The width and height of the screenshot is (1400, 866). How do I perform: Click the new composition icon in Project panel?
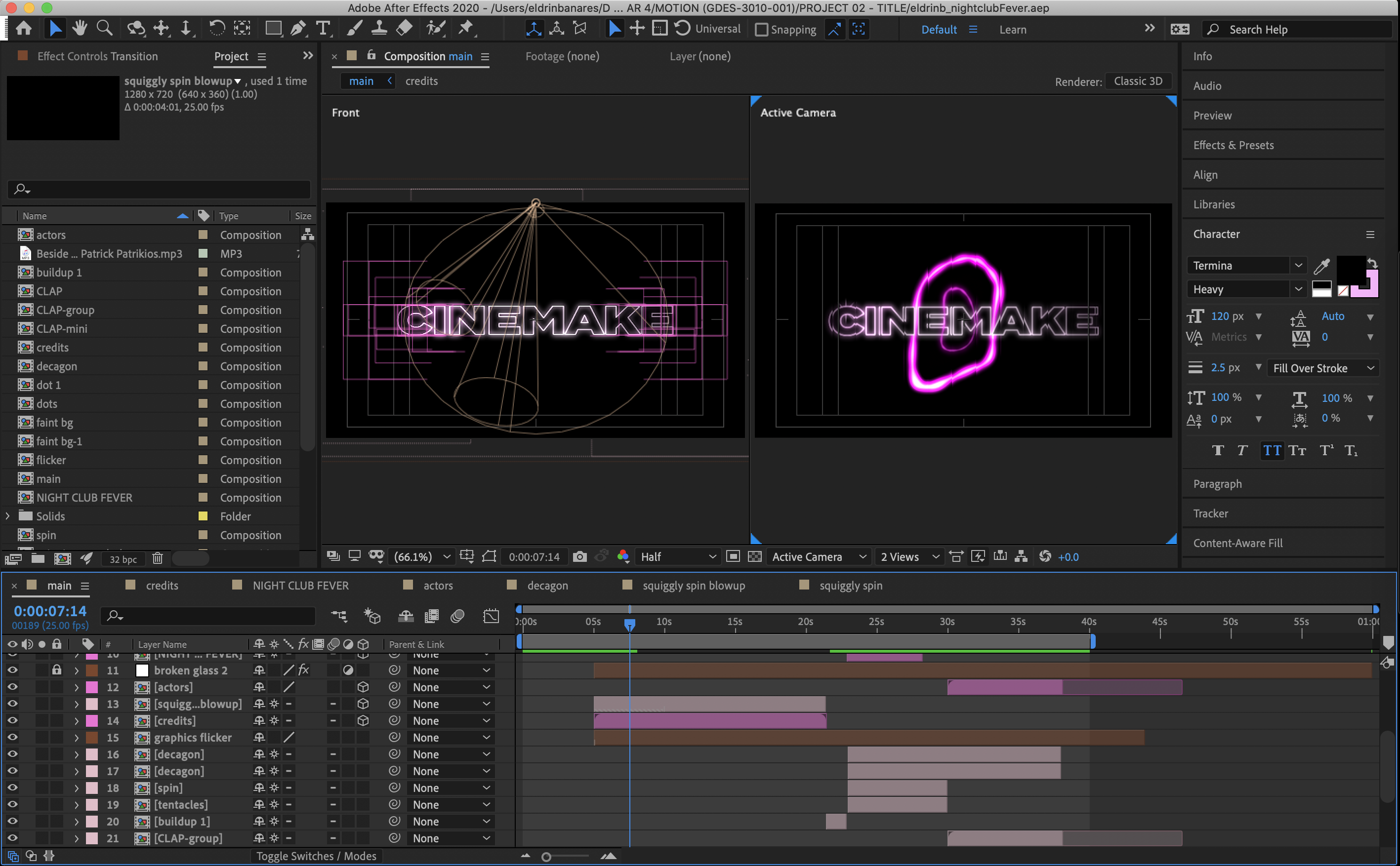pyautogui.click(x=62, y=558)
